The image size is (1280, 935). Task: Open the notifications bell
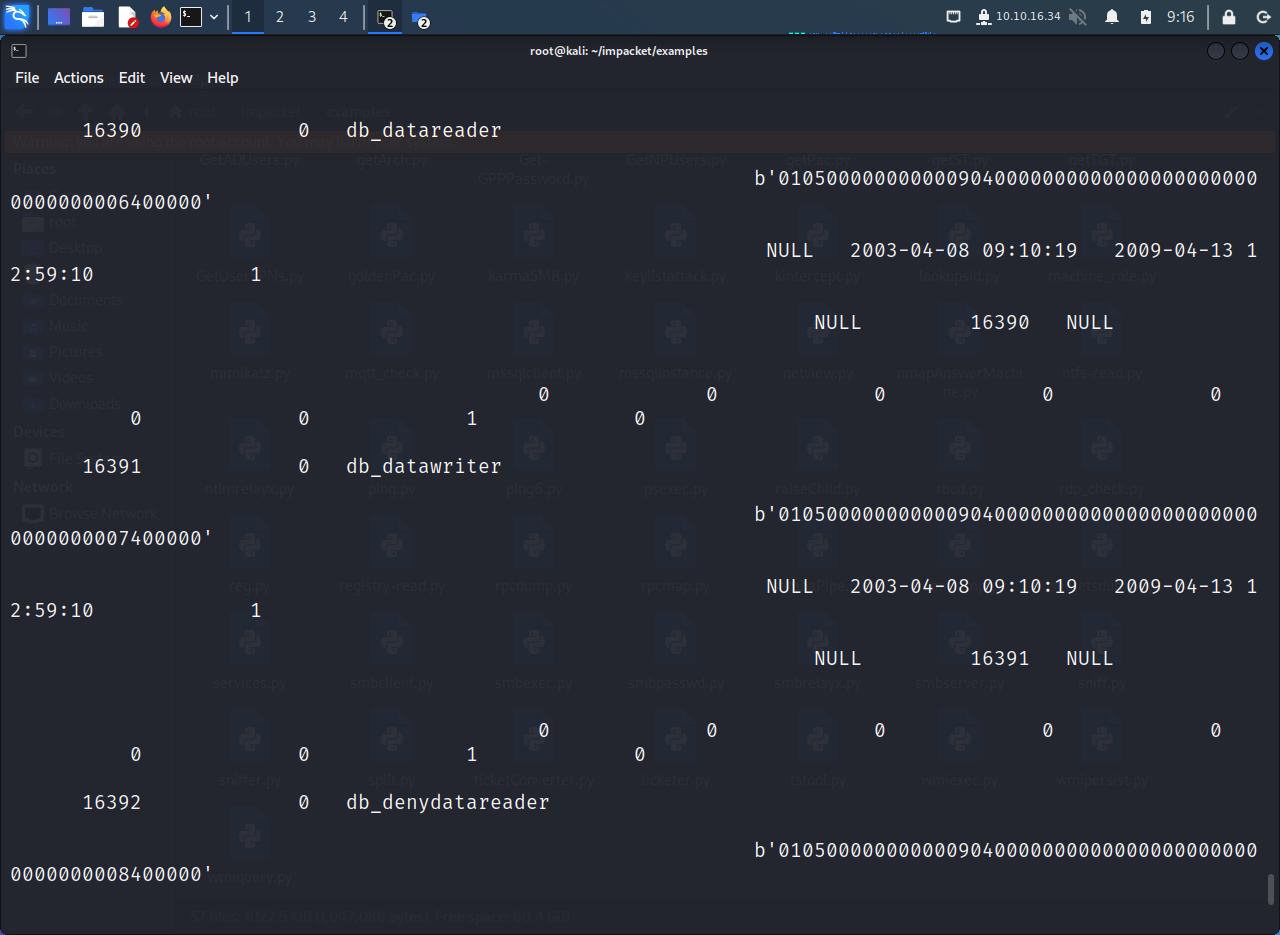tap(1112, 17)
